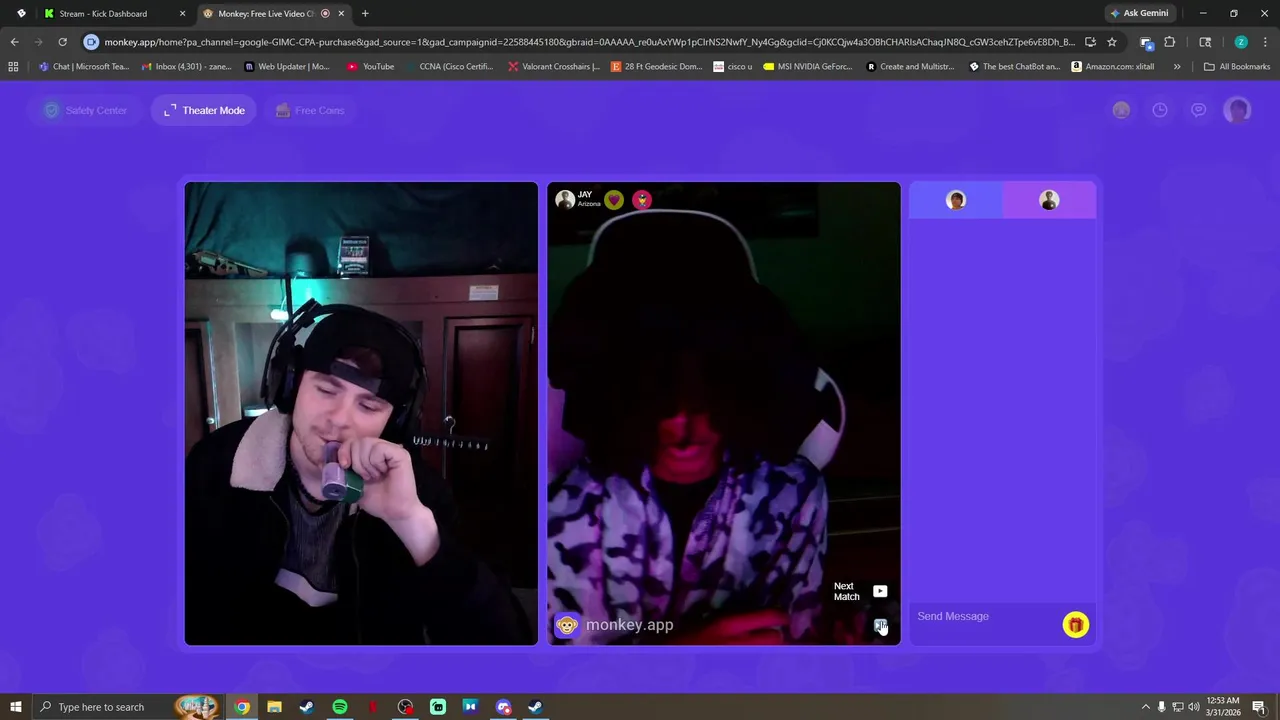The width and height of the screenshot is (1280, 720).
Task: Open the Chrome profile avatar
Action: 1241,42
